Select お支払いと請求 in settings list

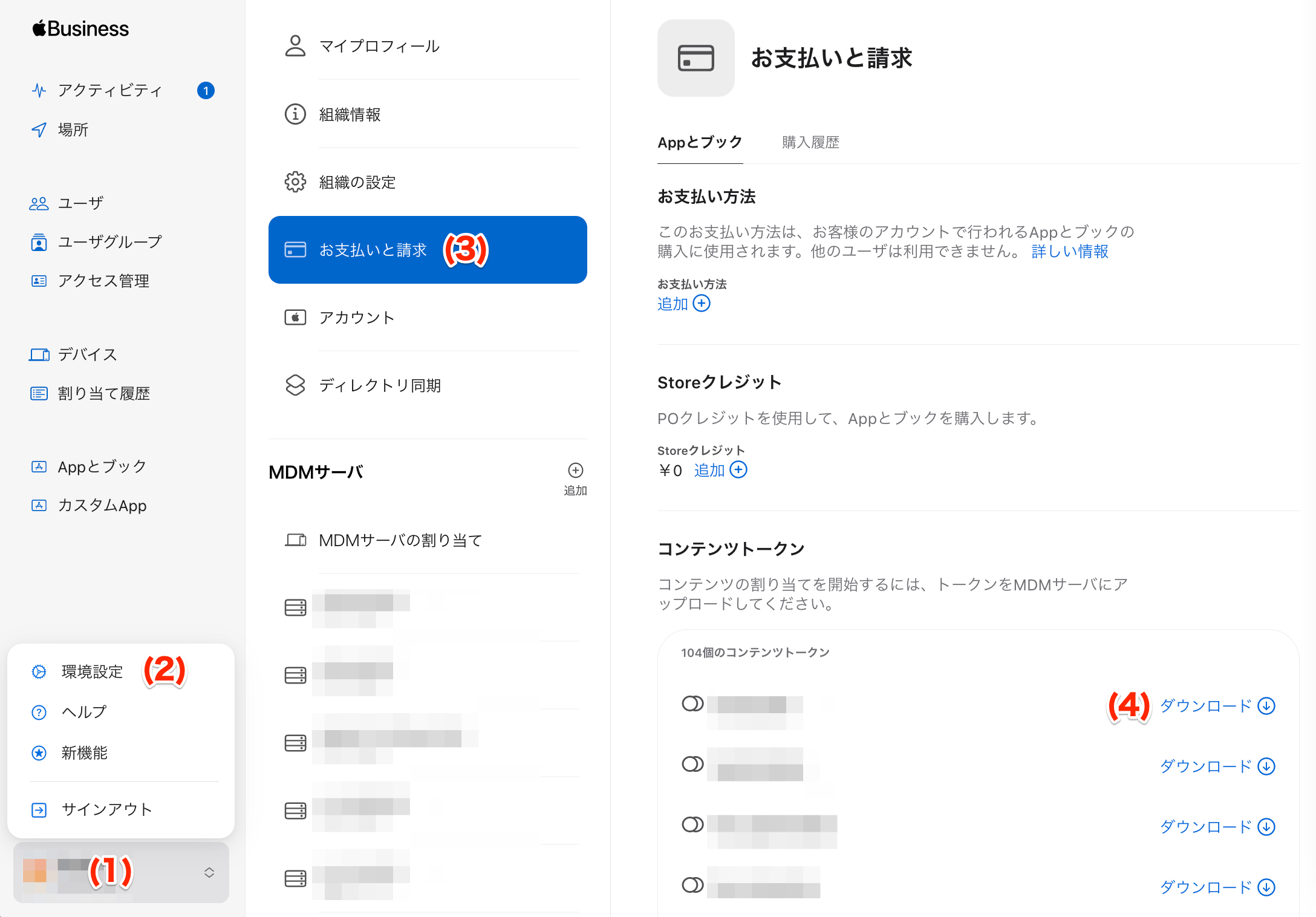(428, 250)
